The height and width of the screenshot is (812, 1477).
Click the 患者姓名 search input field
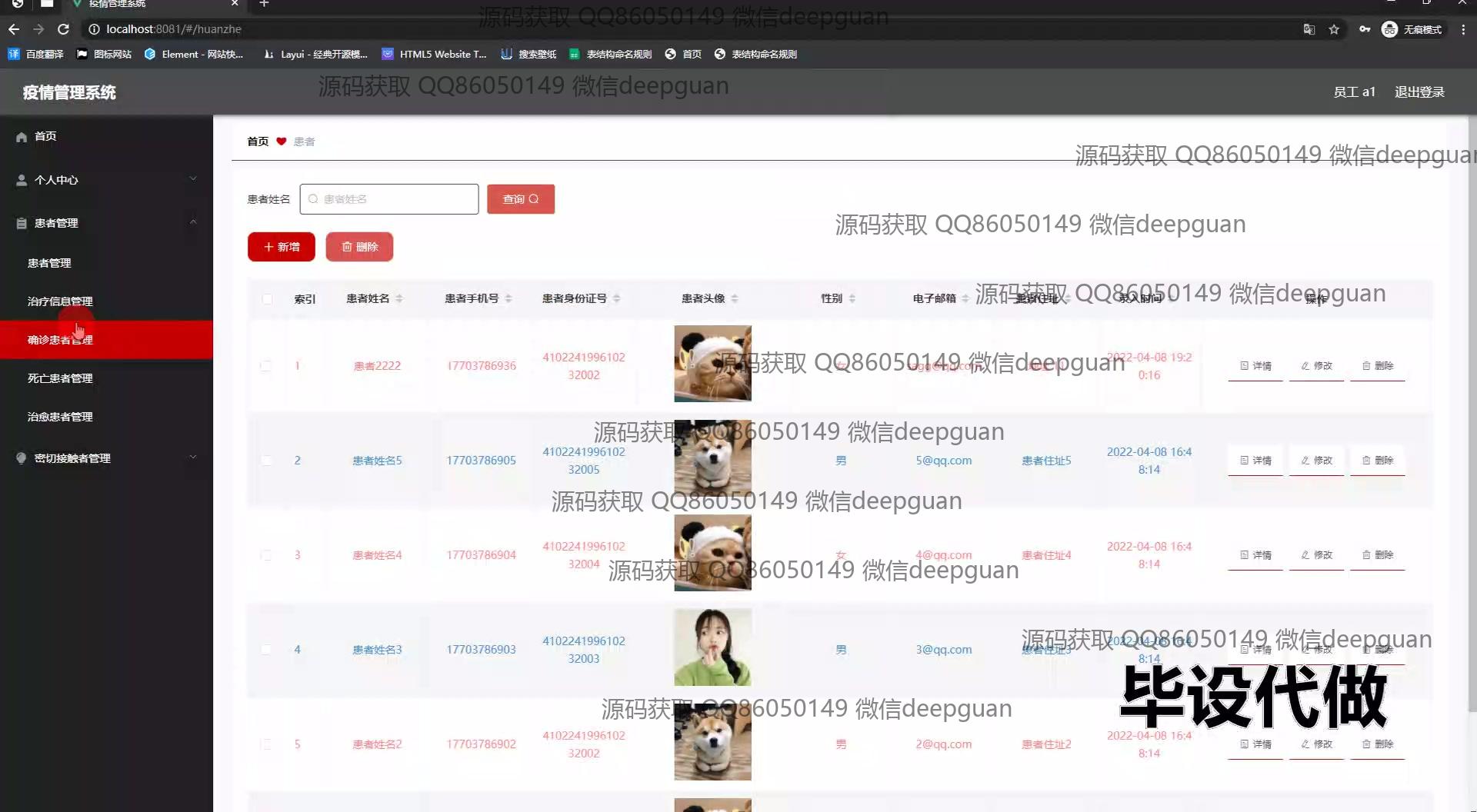click(389, 199)
